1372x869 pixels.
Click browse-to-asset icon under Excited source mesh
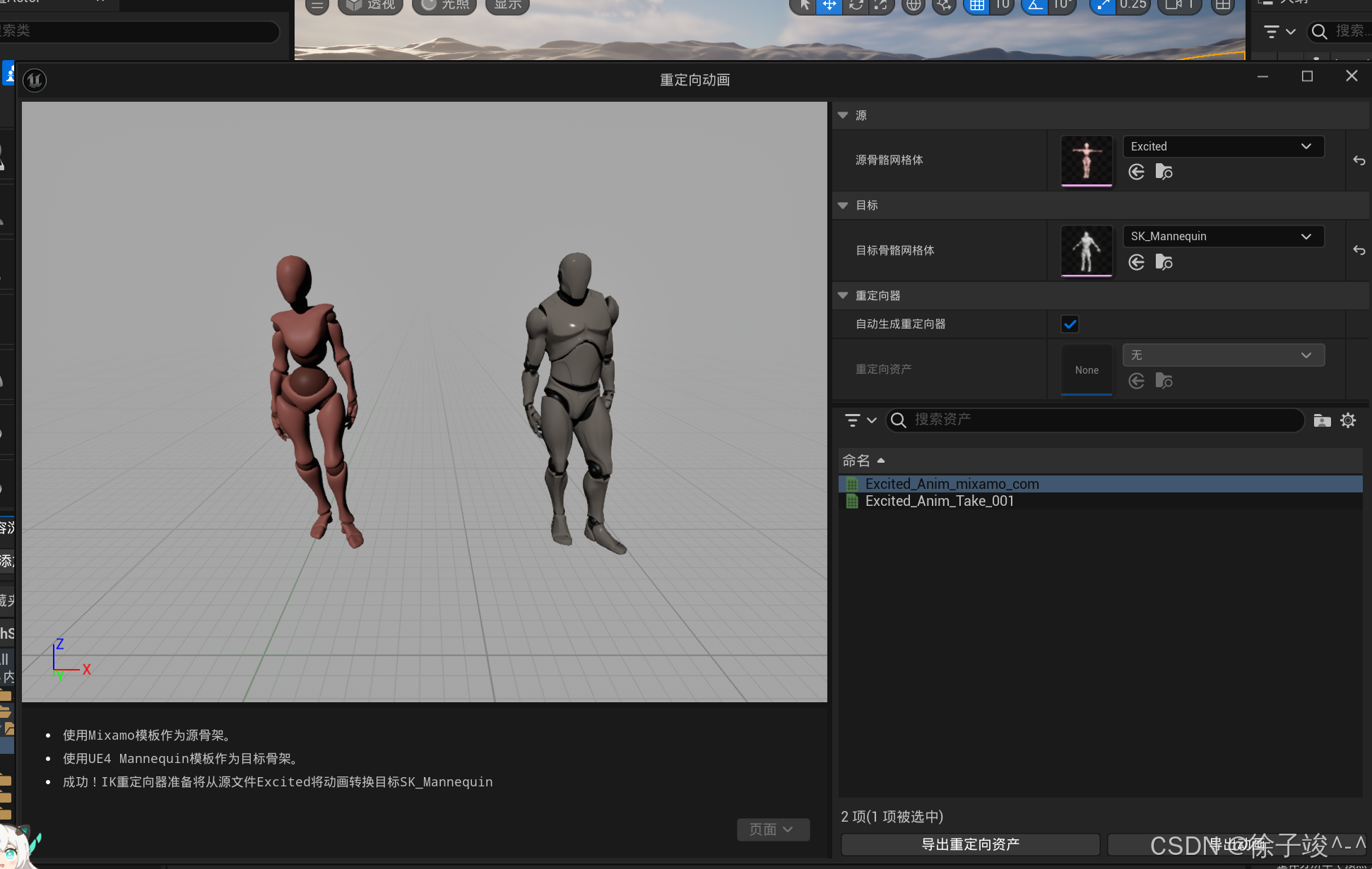pyautogui.click(x=1164, y=172)
